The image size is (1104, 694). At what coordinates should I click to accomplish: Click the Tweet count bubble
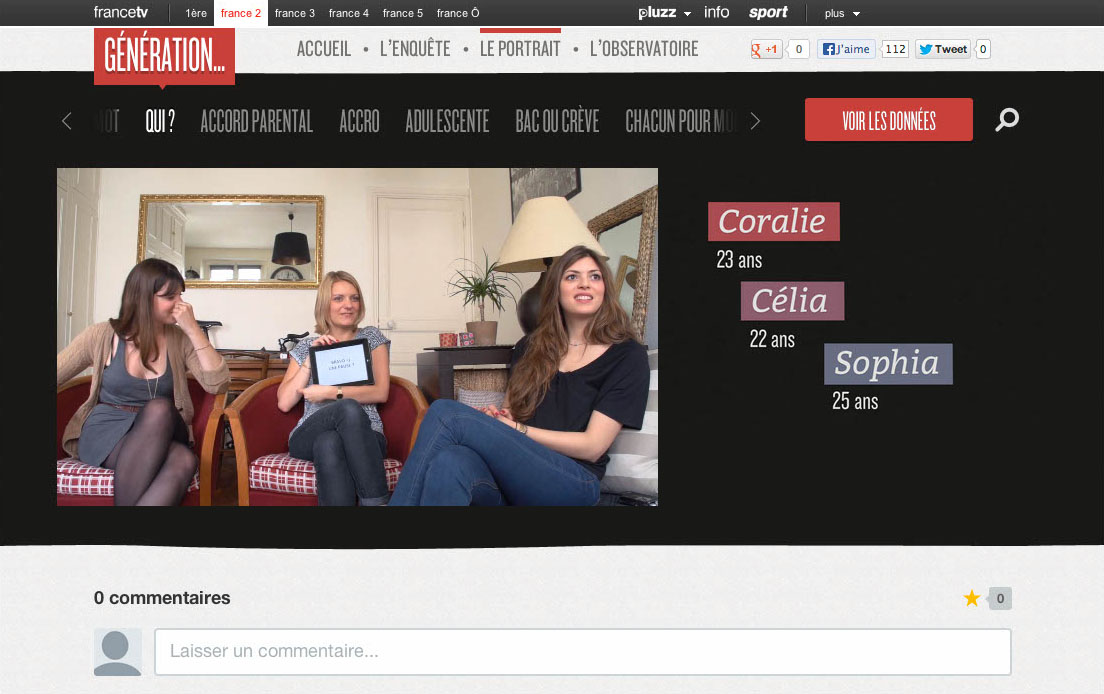pos(984,49)
